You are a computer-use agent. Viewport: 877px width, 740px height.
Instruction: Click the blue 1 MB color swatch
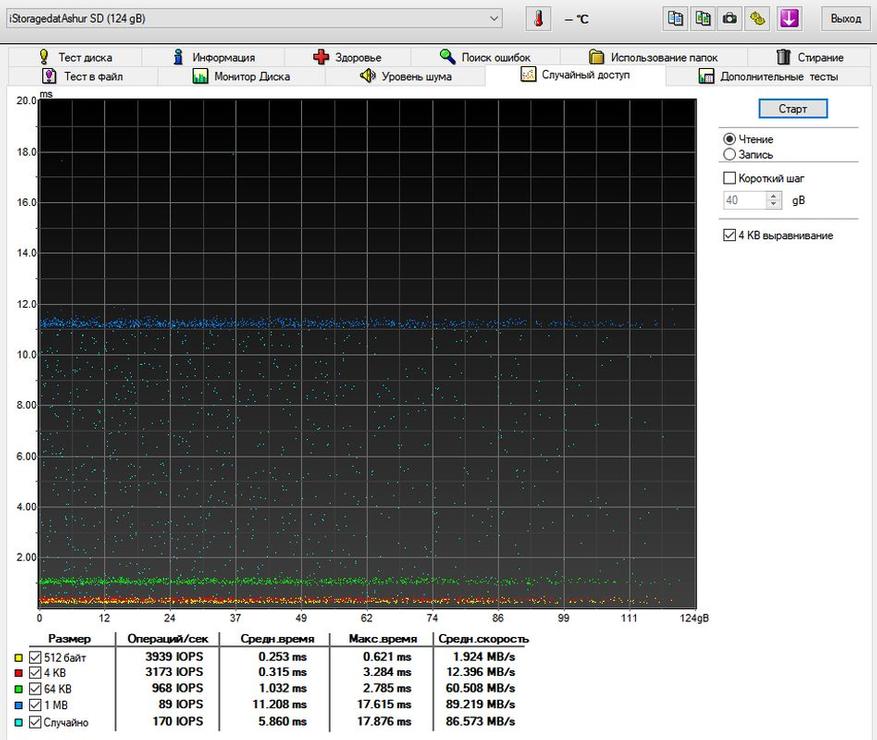point(18,706)
